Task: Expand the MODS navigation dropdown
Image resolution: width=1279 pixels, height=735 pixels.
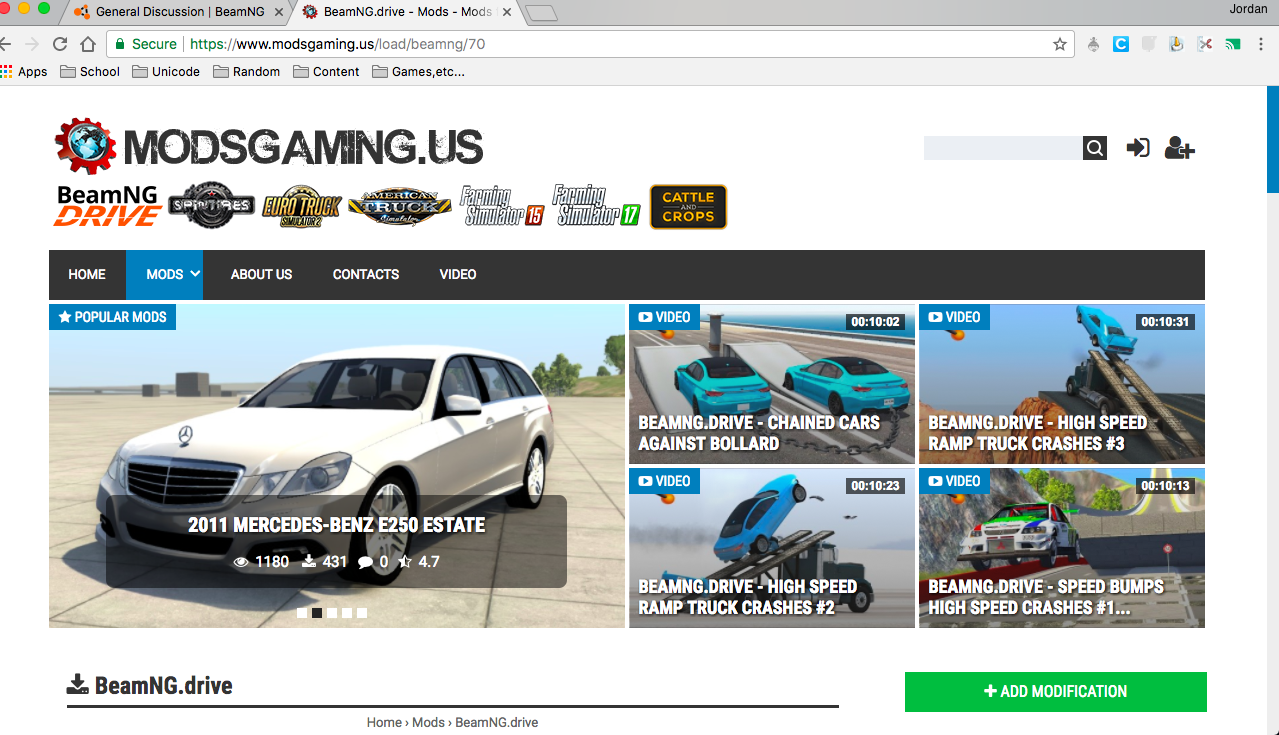Action: [x=164, y=274]
